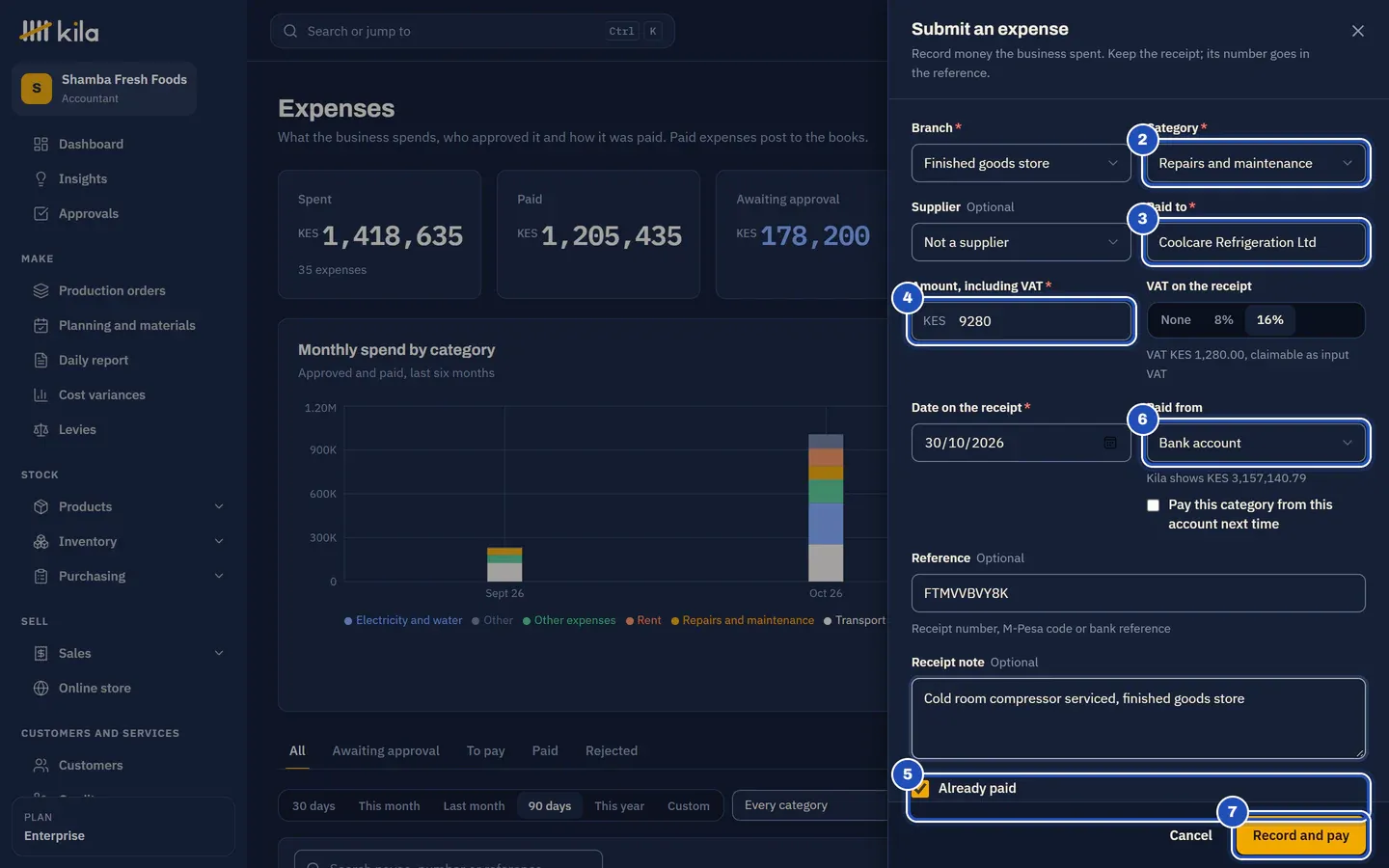The image size is (1389, 868).
Task: Click the Insights lightbulb icon
Action: coord(41,178)
